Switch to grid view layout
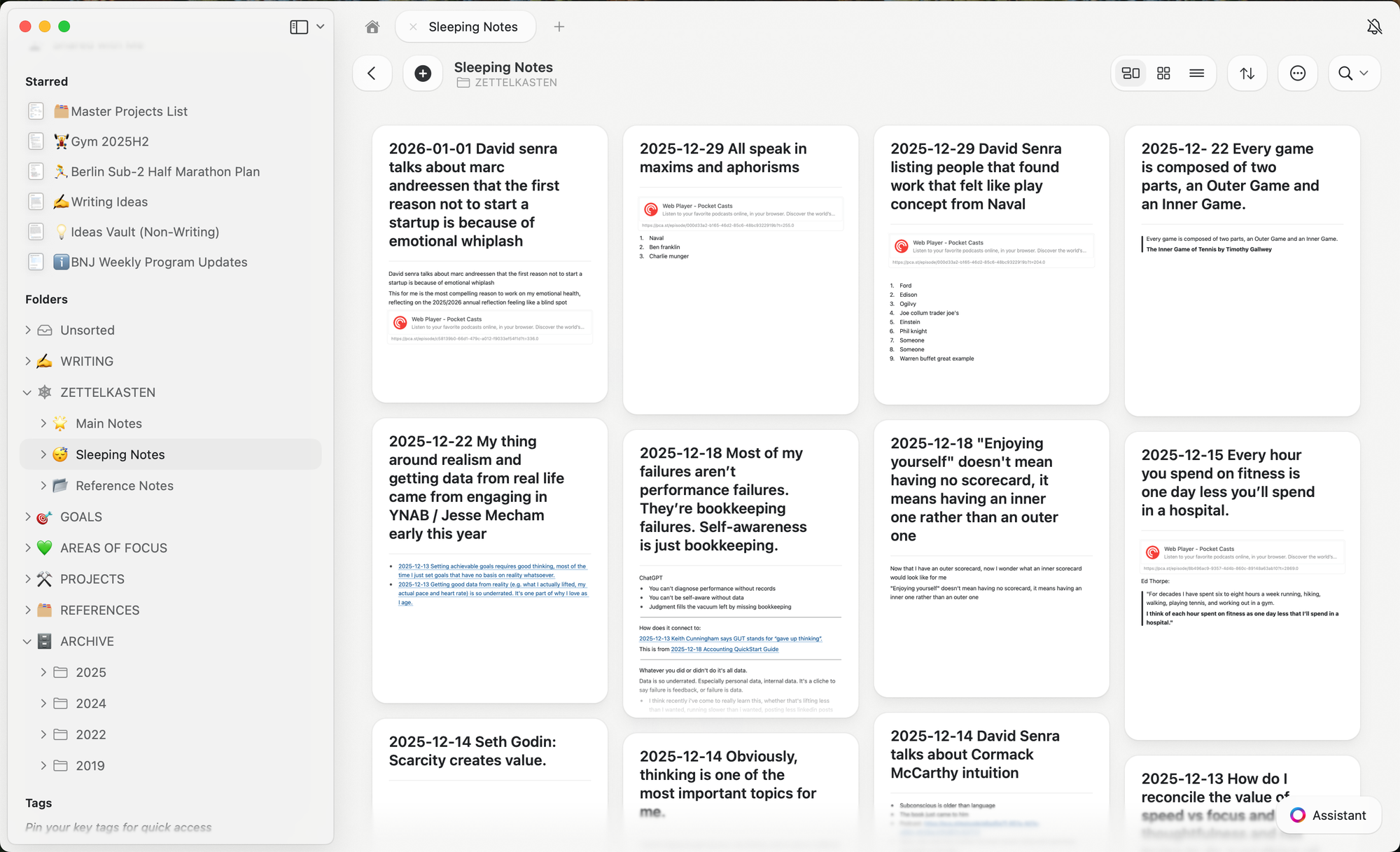This screenshot has height=852, width=1400. [1163, 74]
